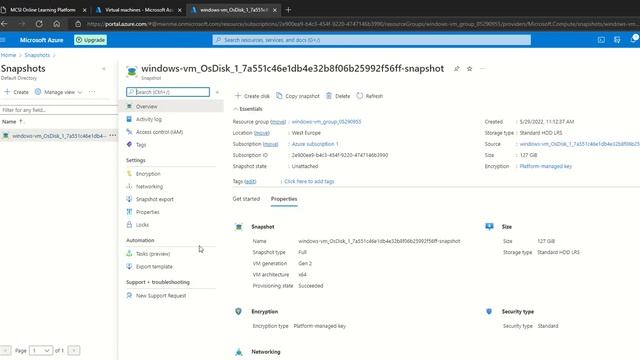The height and width of the screenshot is (360, 640).
Task: Open the snapshot row context menu ellipsis
Action: click(113, 136)
